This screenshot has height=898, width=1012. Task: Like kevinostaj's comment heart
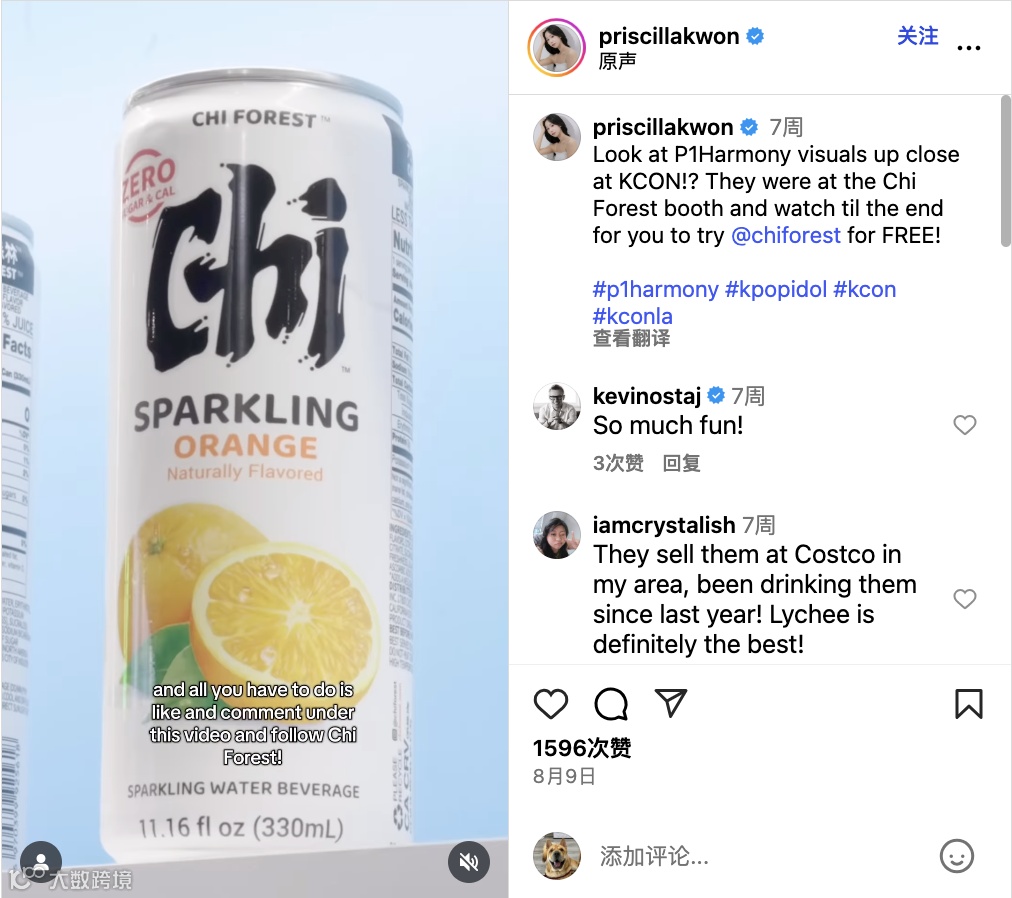(965, 425)
